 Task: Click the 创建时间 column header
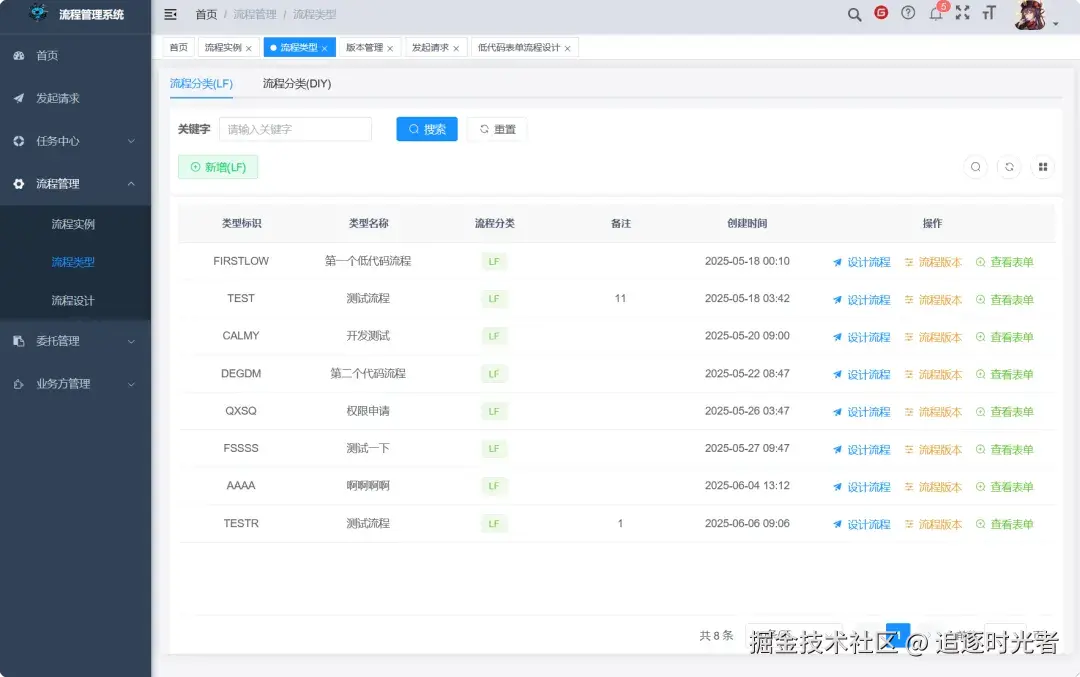point(747,223)
